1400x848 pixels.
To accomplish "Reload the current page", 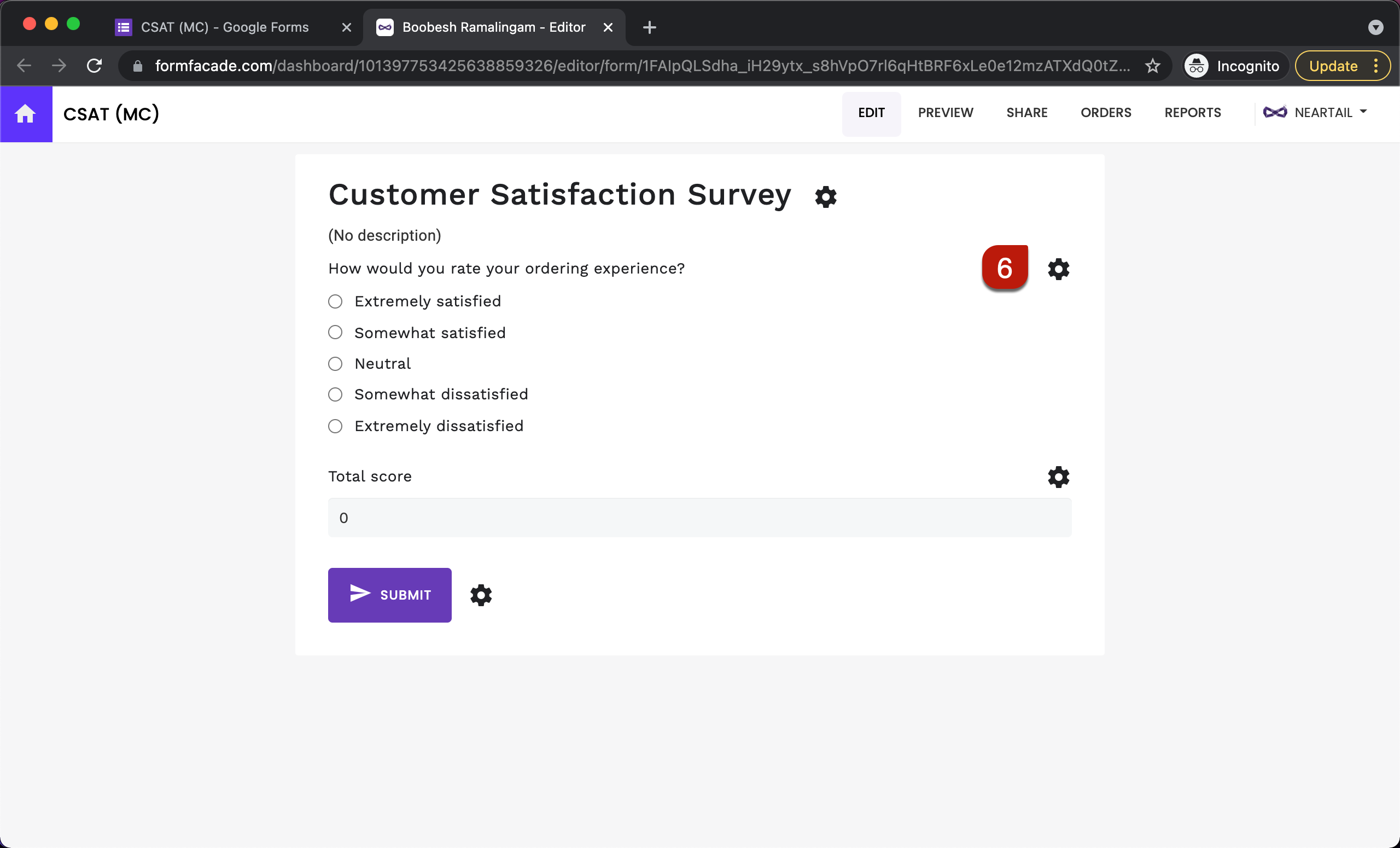I will [94, 65].
